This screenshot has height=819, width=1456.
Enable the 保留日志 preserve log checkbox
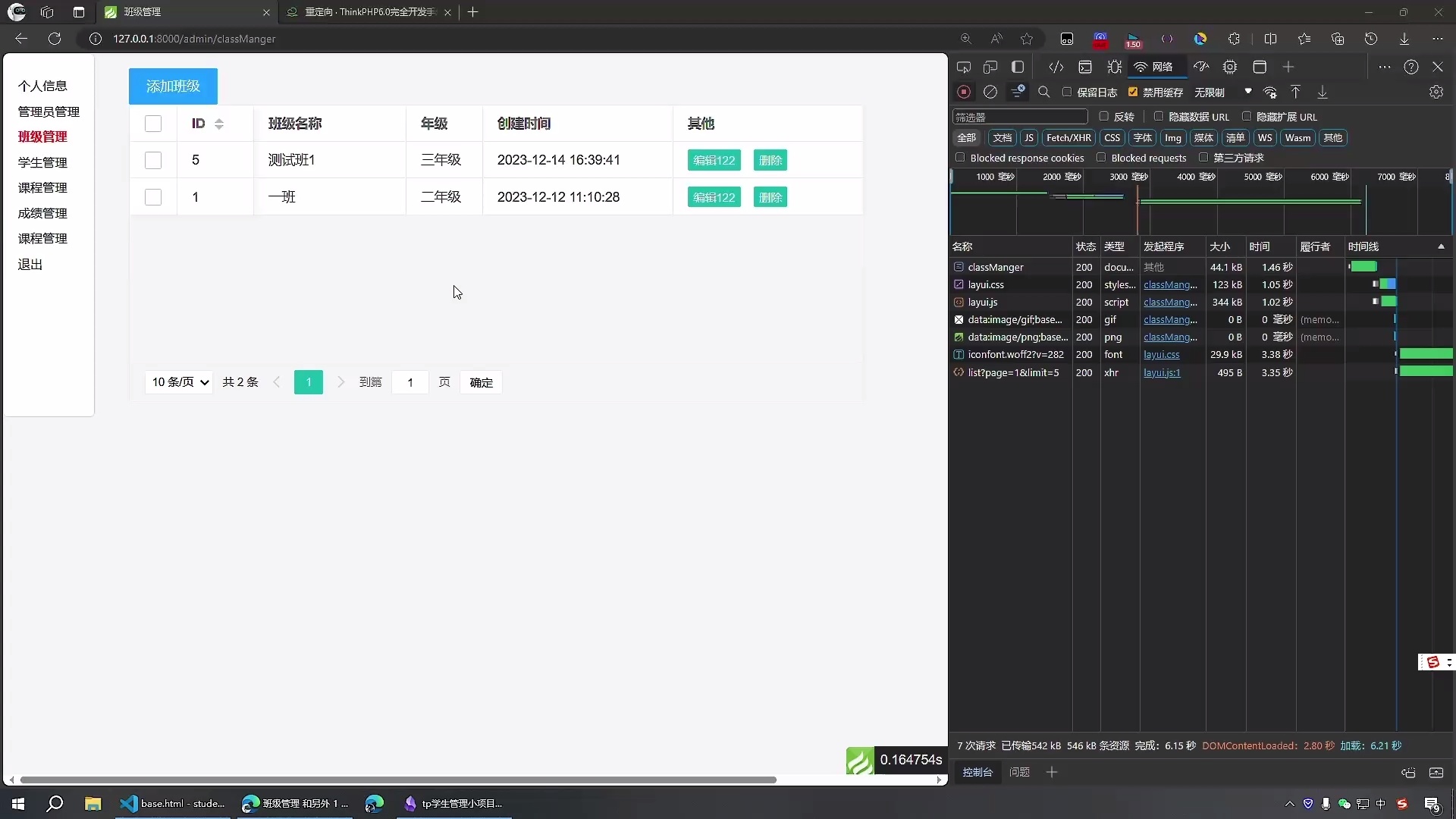pyautogui.click(x=1068, y=92)
